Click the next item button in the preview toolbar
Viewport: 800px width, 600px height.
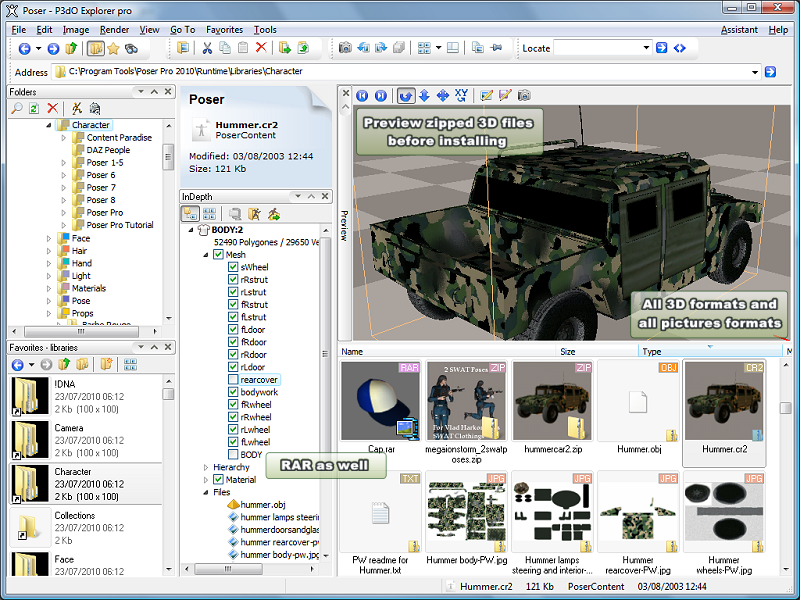click(381, 96)
